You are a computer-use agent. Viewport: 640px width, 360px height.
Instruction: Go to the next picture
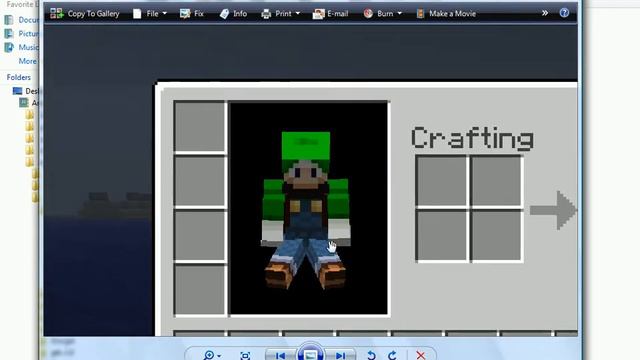[x=341, y=356]
